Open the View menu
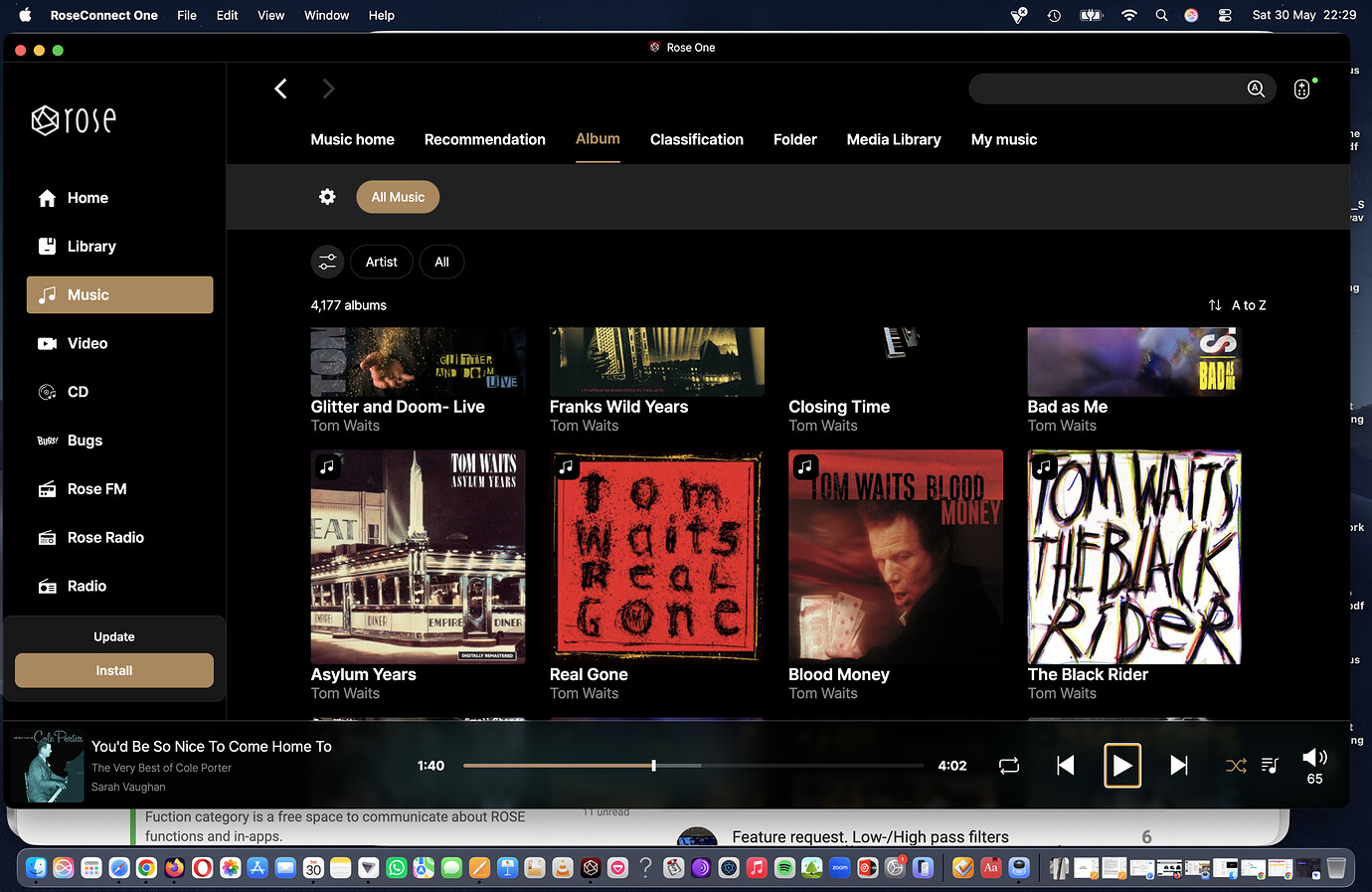The image size is (1372, 892). tap(270, 15)
